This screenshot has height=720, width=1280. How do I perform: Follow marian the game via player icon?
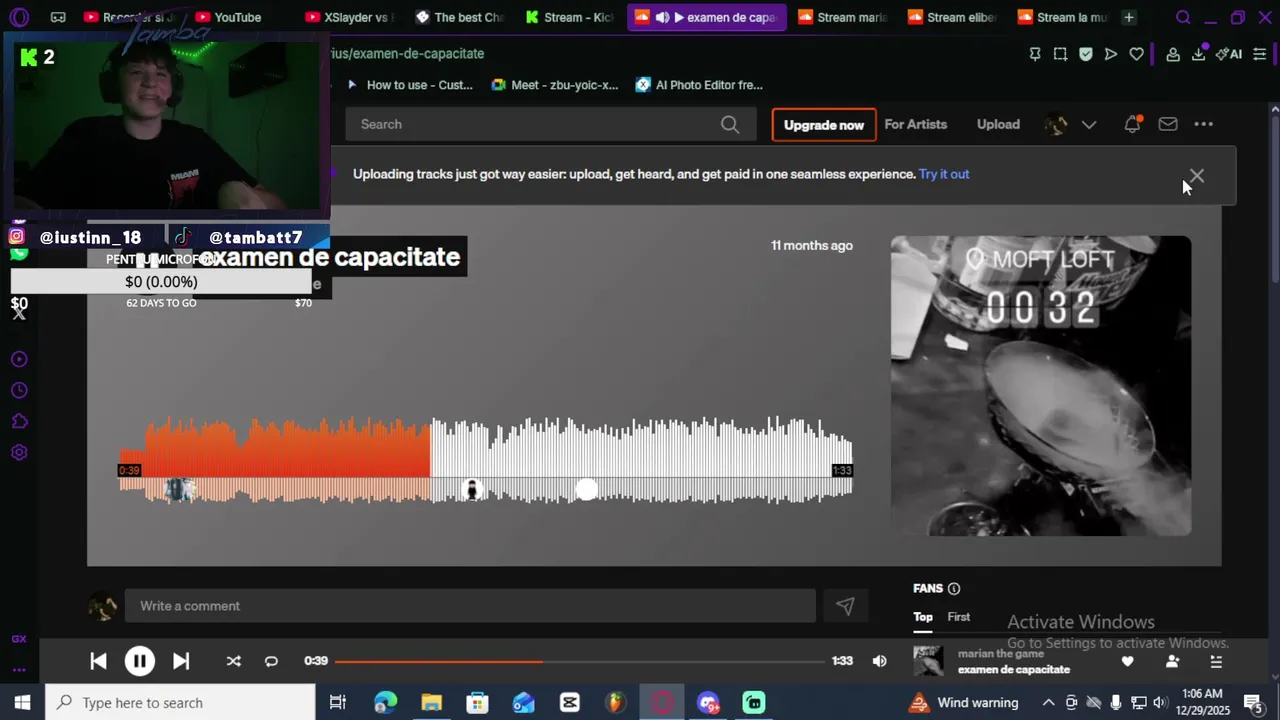pos(1172,662)
